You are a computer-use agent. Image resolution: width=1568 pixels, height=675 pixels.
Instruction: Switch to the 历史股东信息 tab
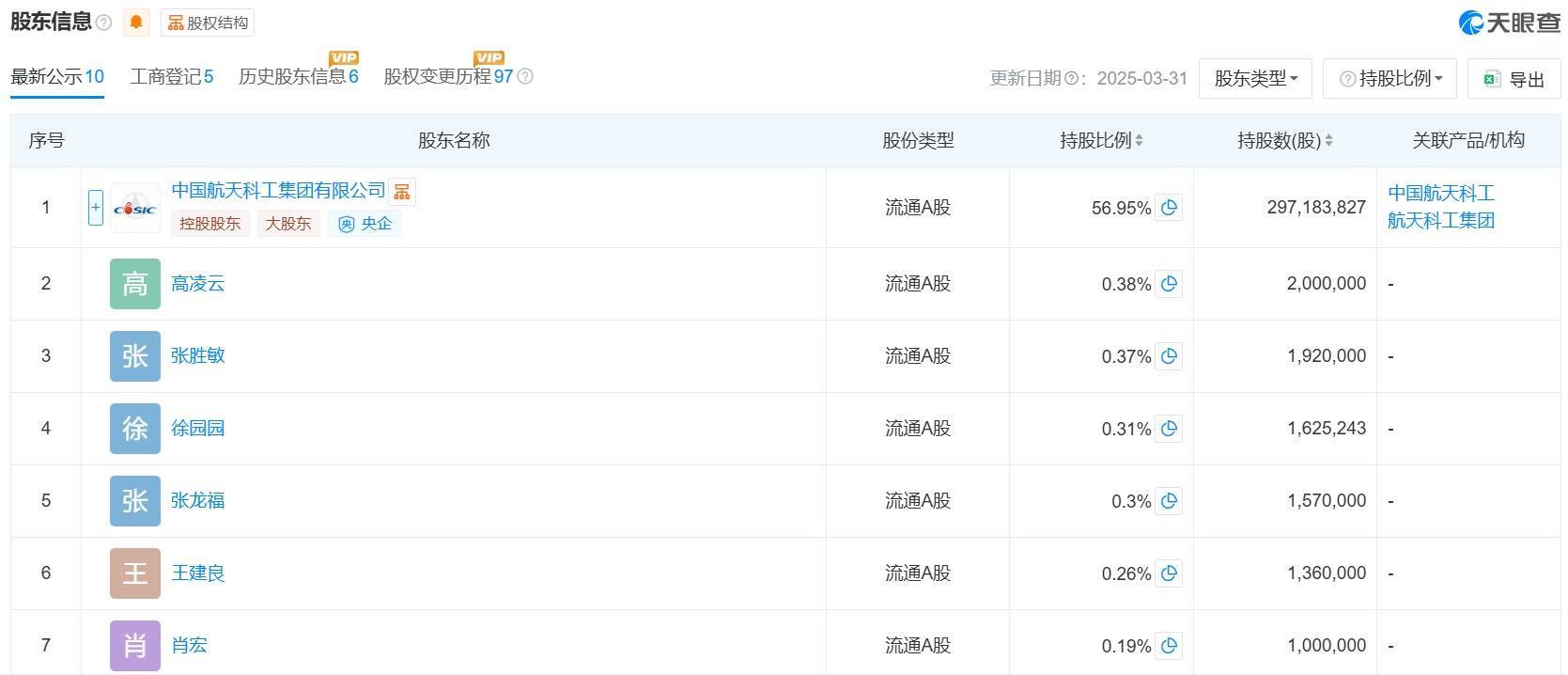point(298,77)
